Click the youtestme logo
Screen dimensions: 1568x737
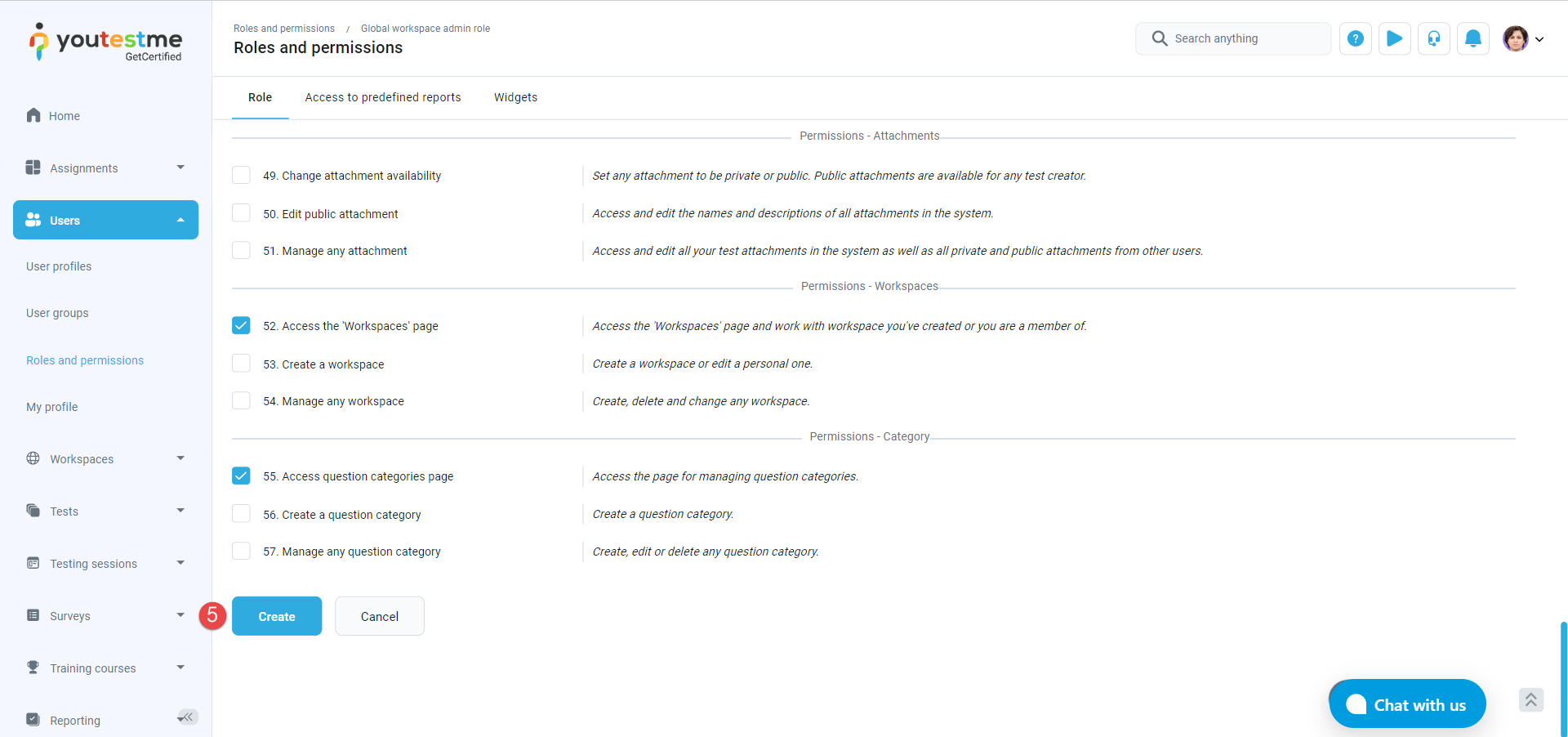[x=106, y=42]
